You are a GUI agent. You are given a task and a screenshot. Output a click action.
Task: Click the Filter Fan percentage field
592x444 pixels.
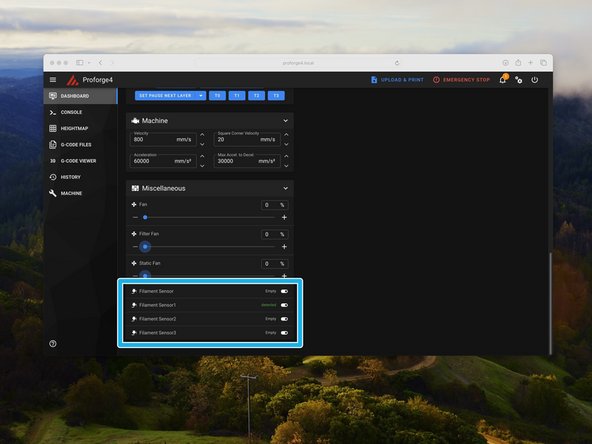(x=274, y=234)
